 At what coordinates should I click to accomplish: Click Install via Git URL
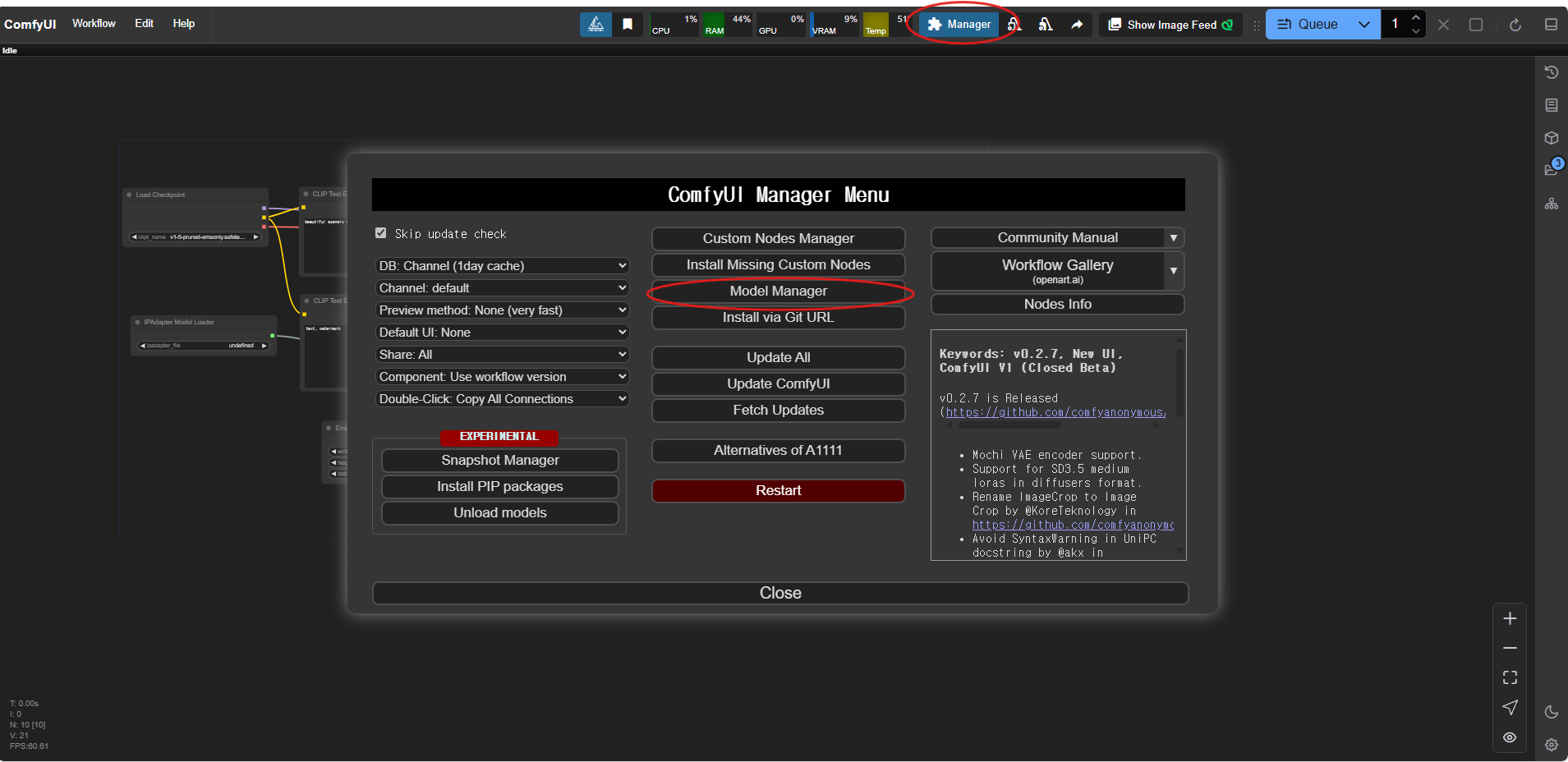(x=779, y=317)
